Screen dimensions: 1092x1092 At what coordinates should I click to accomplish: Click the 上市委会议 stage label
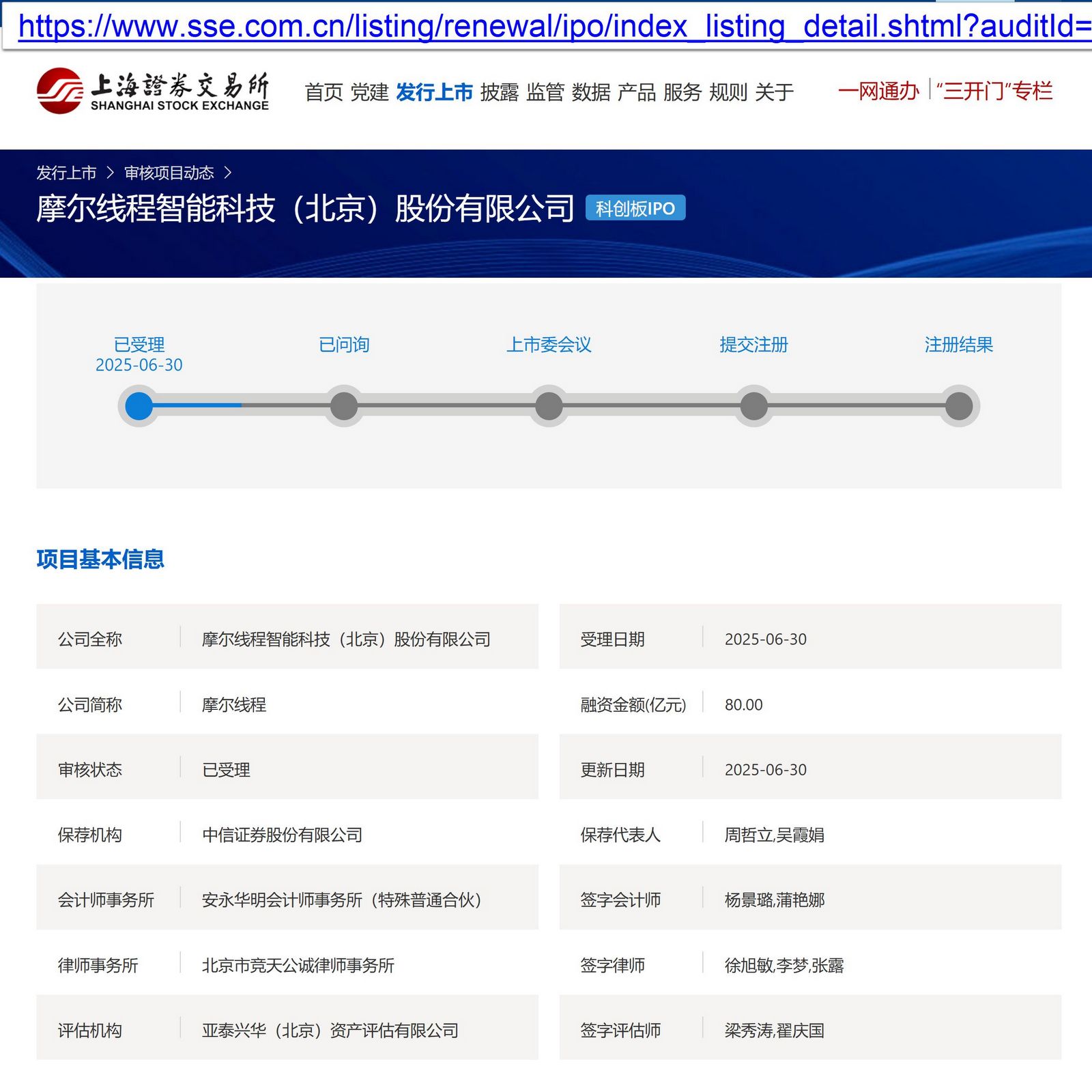pos(549,345)
